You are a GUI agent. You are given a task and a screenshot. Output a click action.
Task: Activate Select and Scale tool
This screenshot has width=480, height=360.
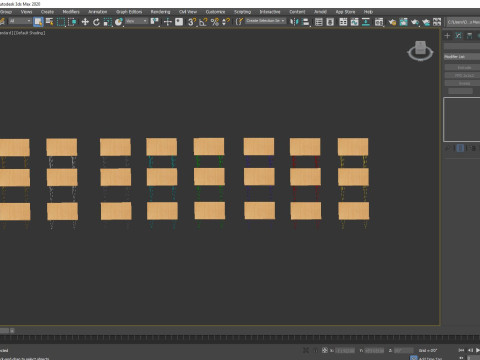point(107,22)
